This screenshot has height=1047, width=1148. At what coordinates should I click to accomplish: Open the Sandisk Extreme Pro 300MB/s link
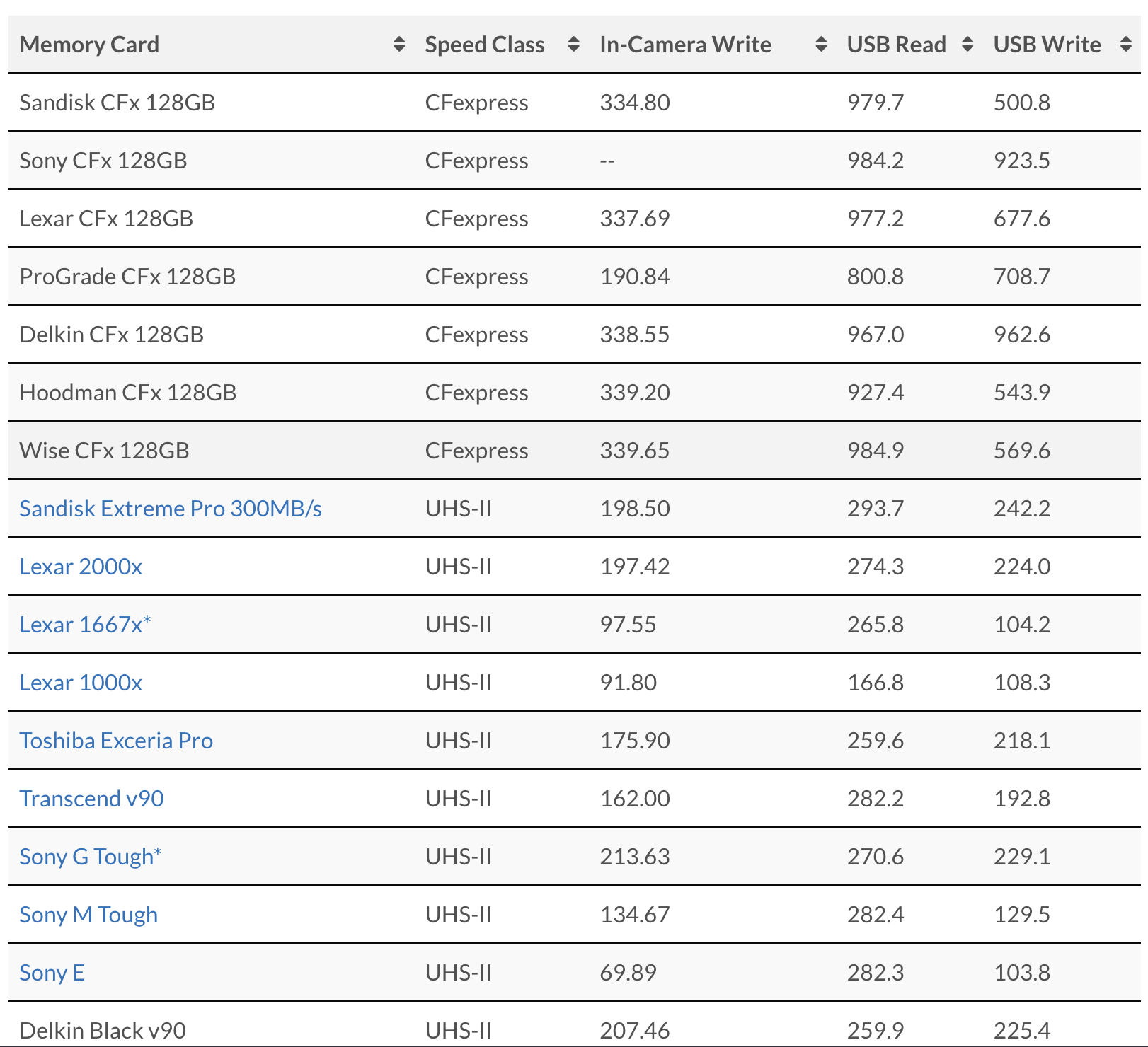pyautogui.click(x=171, y=509)
